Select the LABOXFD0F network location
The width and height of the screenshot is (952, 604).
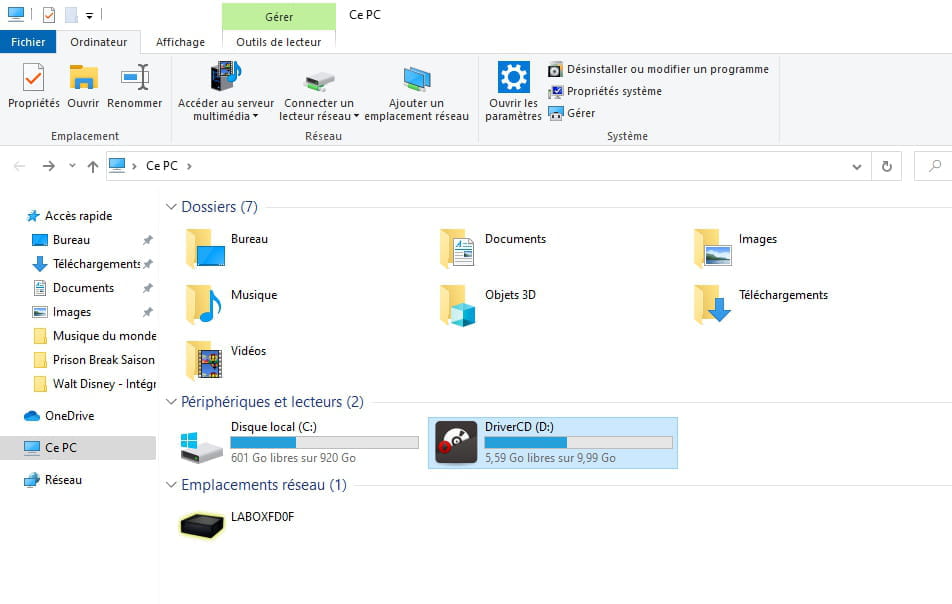coord(237,525)
